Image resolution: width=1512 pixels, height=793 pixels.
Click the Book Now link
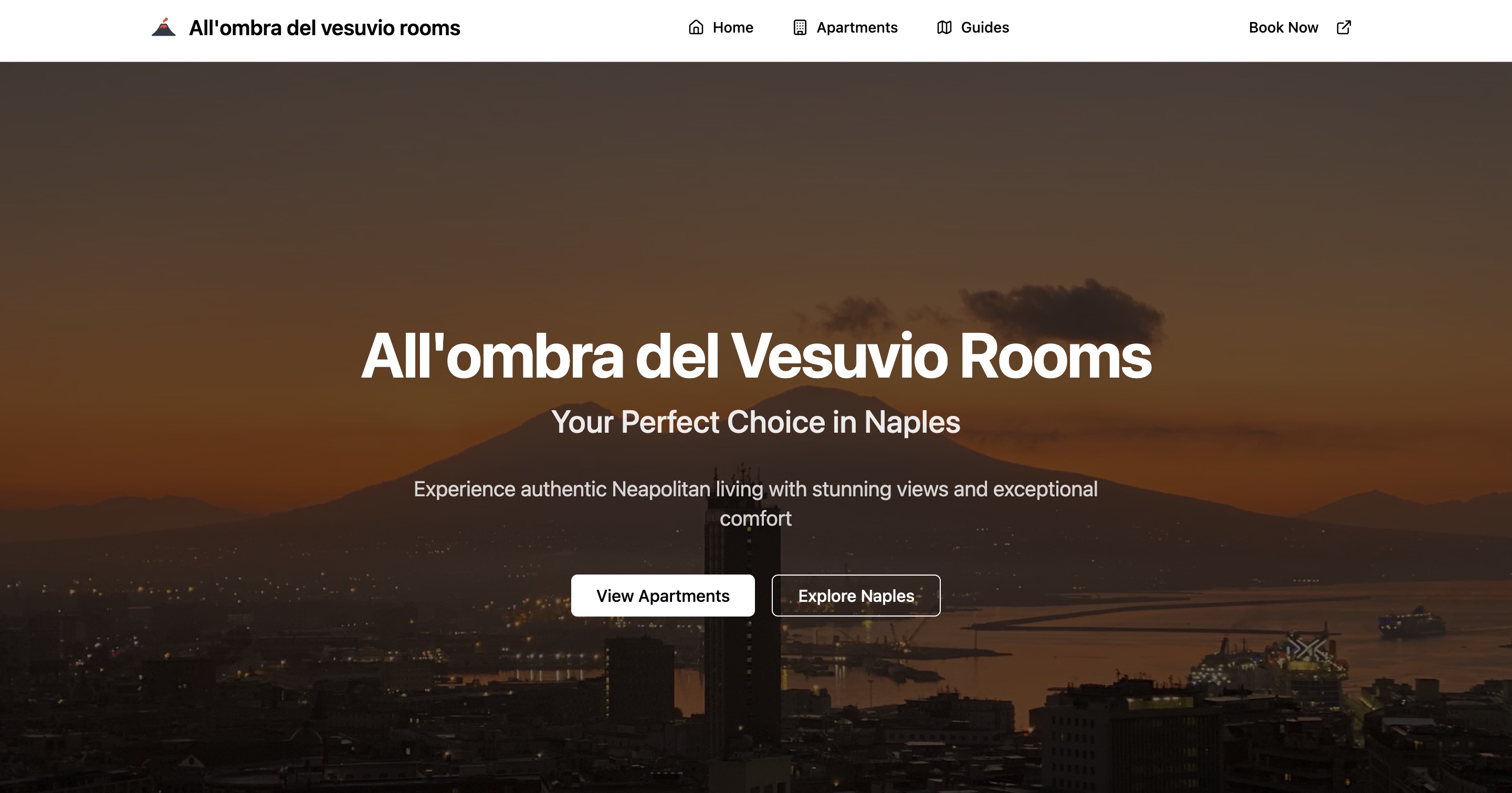point(1299,28)
